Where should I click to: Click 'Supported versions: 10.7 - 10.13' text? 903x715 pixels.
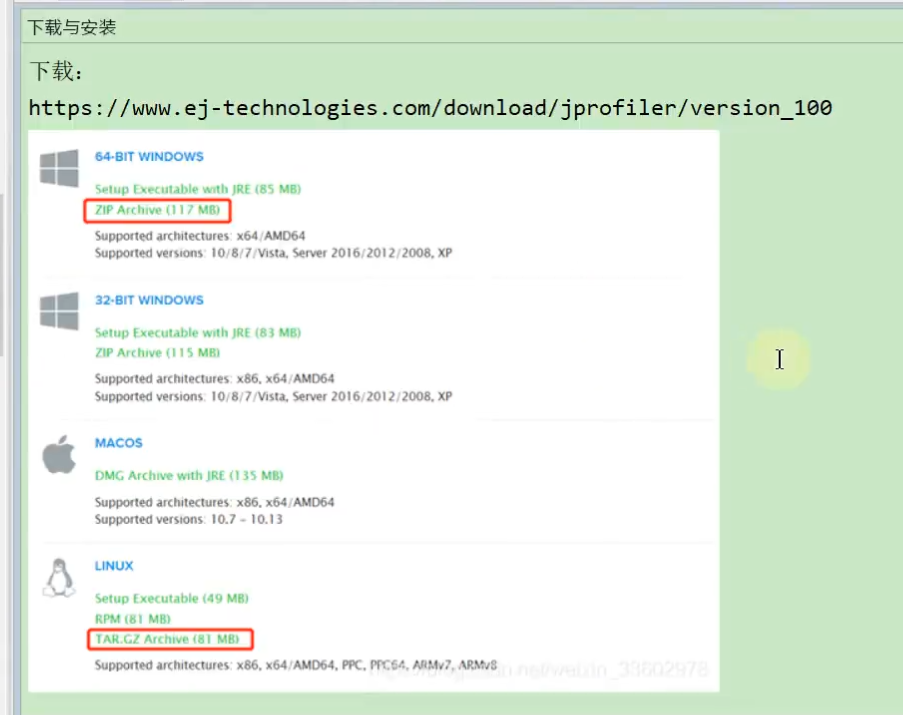[x=188, y=519]
